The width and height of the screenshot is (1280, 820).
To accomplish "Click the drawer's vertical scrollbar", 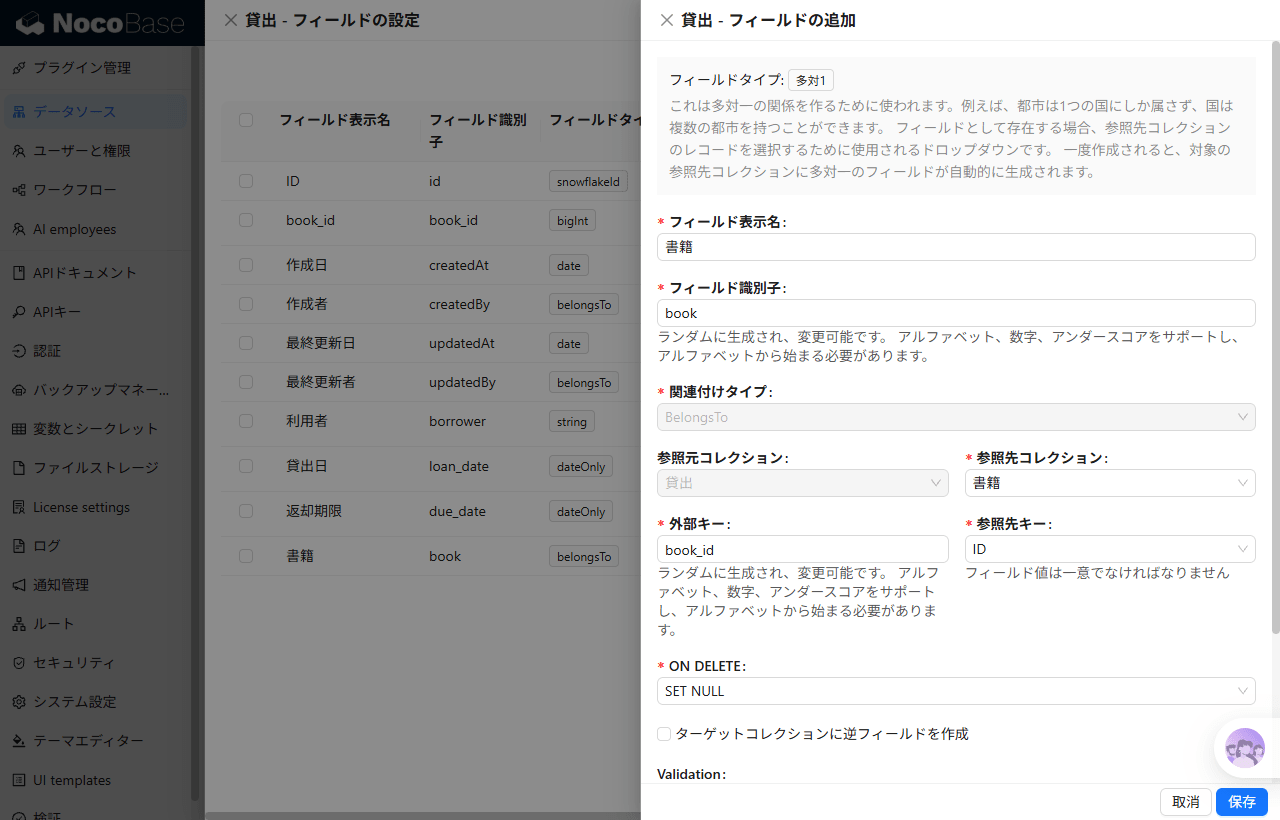I will pyautogui.click(x=1275, y=336).
